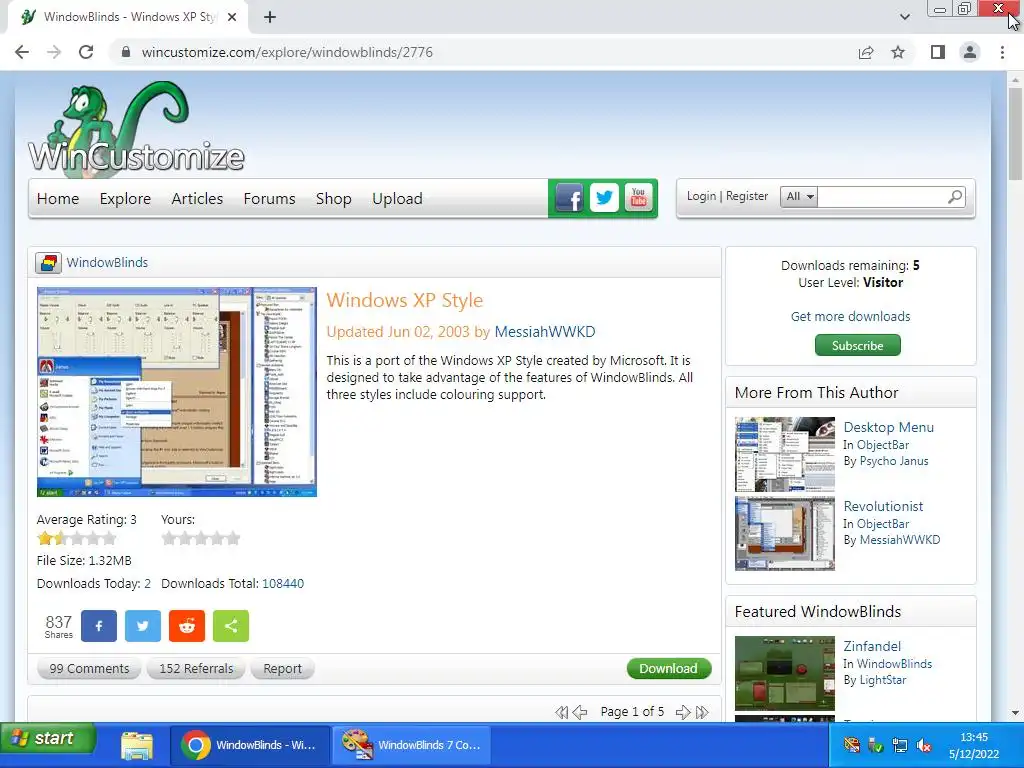Click the Subscribe button

(857, 345)
